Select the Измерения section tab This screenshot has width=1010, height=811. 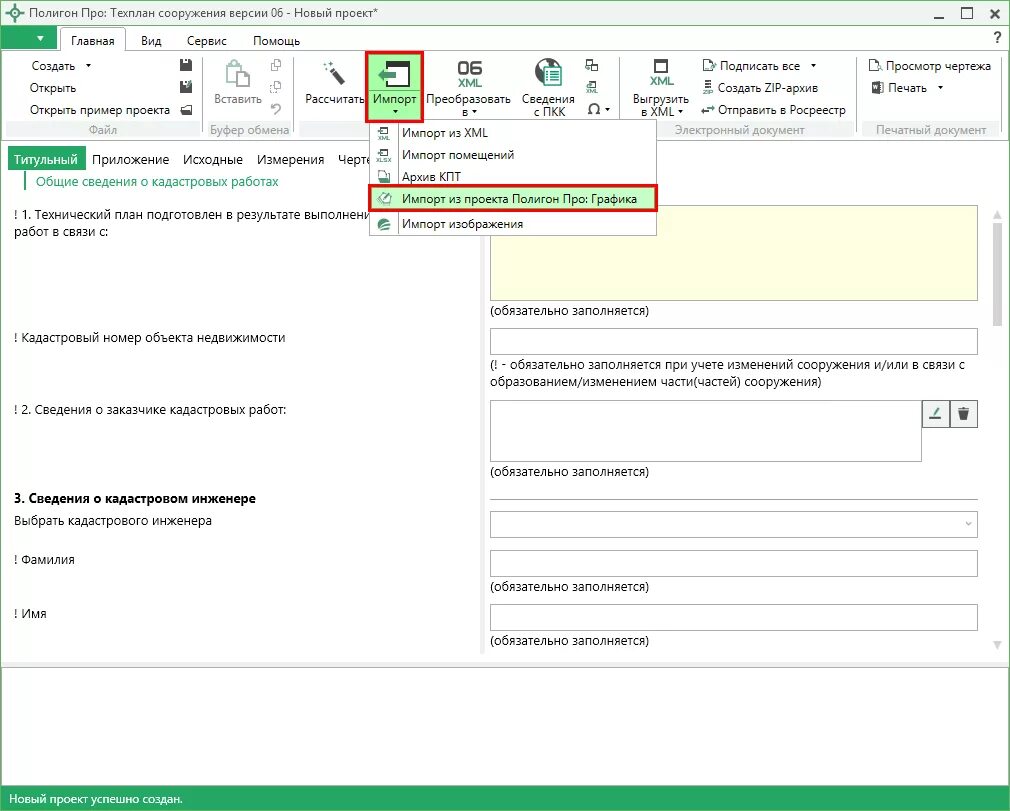[x=291, y=159]
